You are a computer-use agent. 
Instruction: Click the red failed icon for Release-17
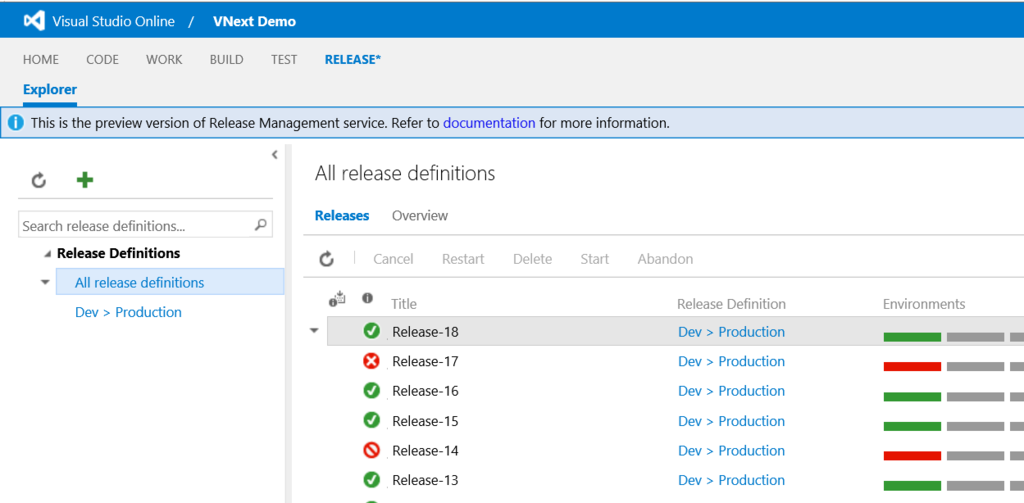(x=371, y=361)
